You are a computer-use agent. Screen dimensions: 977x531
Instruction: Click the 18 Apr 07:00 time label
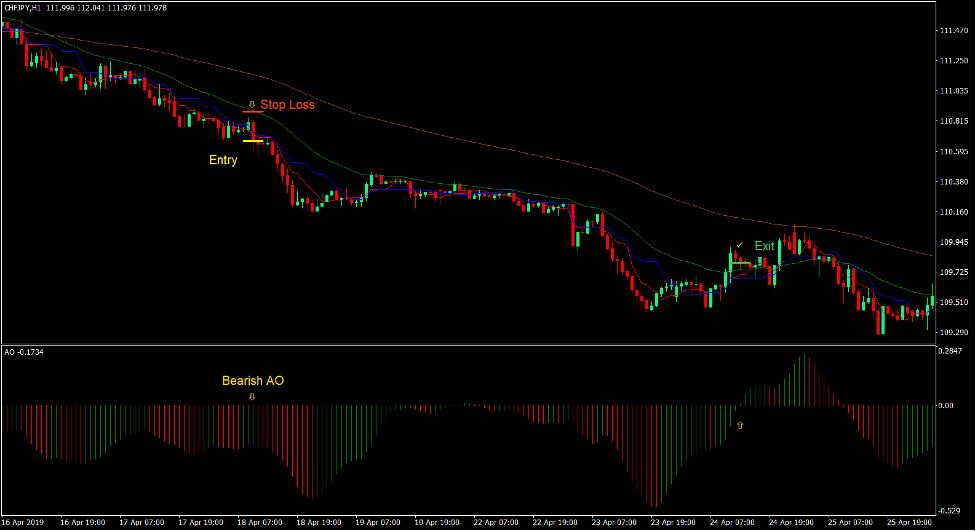point(260,522)
